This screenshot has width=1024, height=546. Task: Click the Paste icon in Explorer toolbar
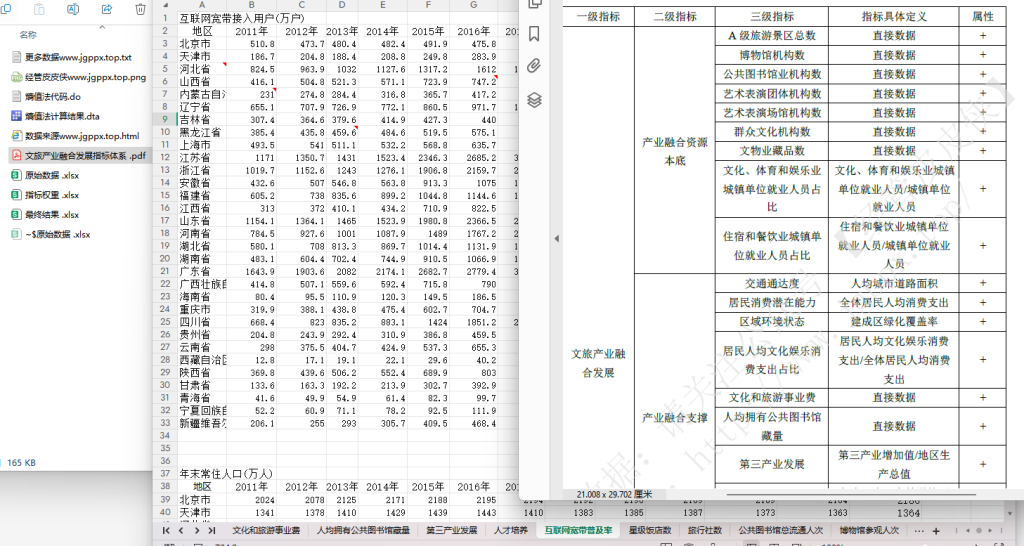(39, 9)
